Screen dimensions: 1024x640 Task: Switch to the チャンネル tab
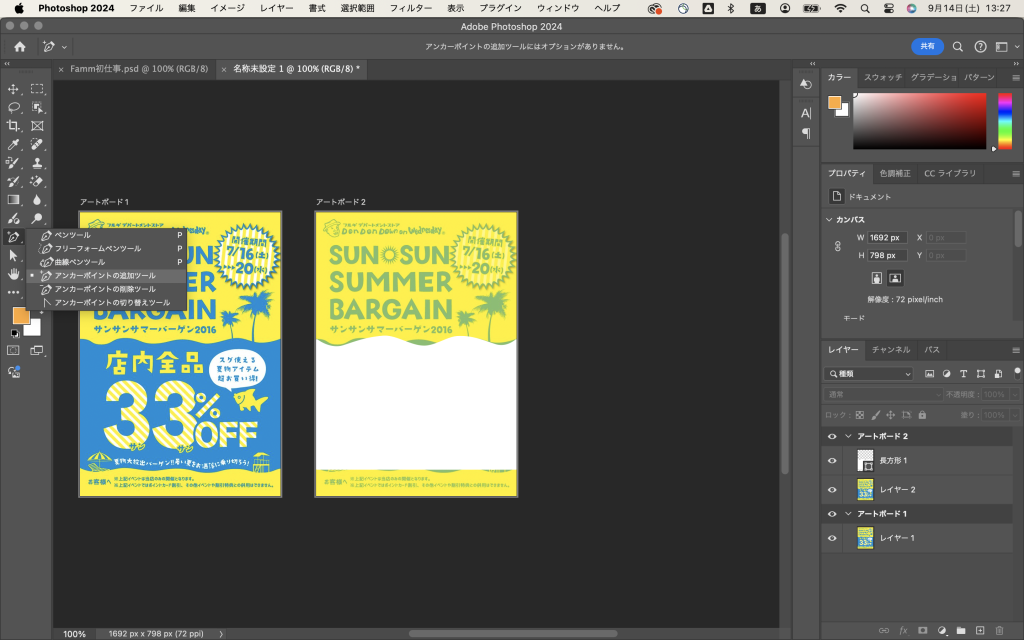(890, 349)
